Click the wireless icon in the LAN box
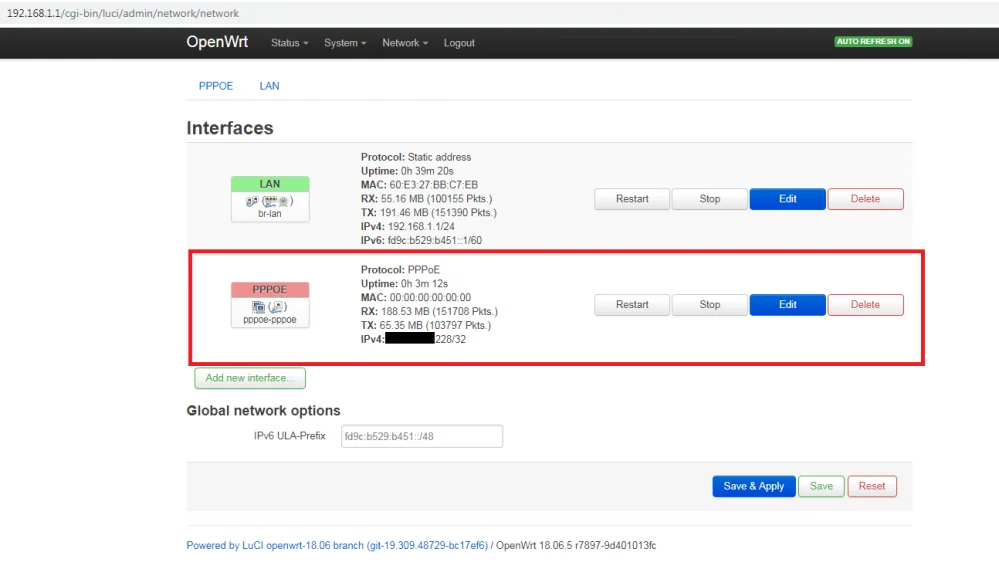The height and width of the screenshot is (576, 999). coord(283,200)
